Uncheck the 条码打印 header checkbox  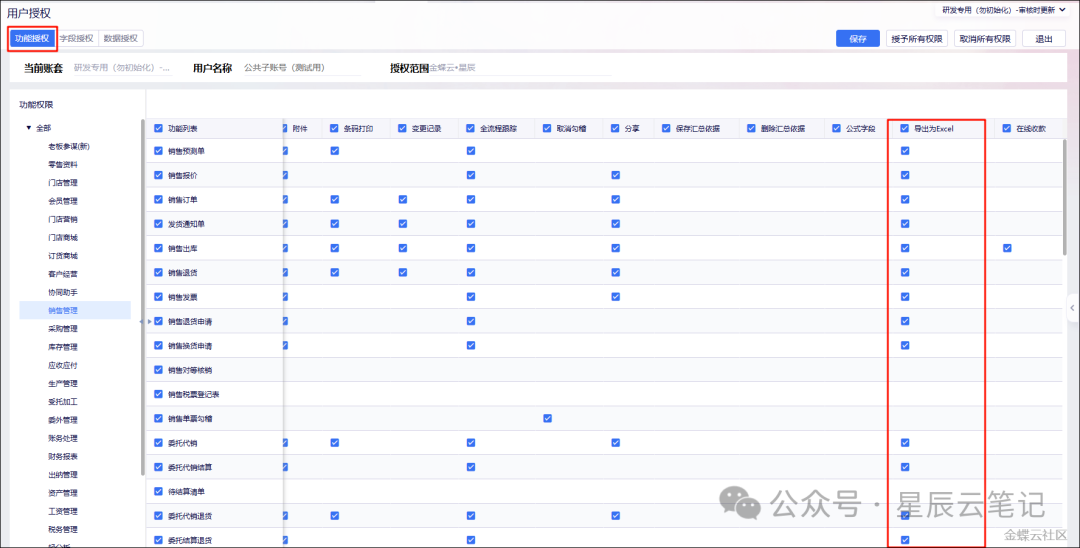coord(334,128)
